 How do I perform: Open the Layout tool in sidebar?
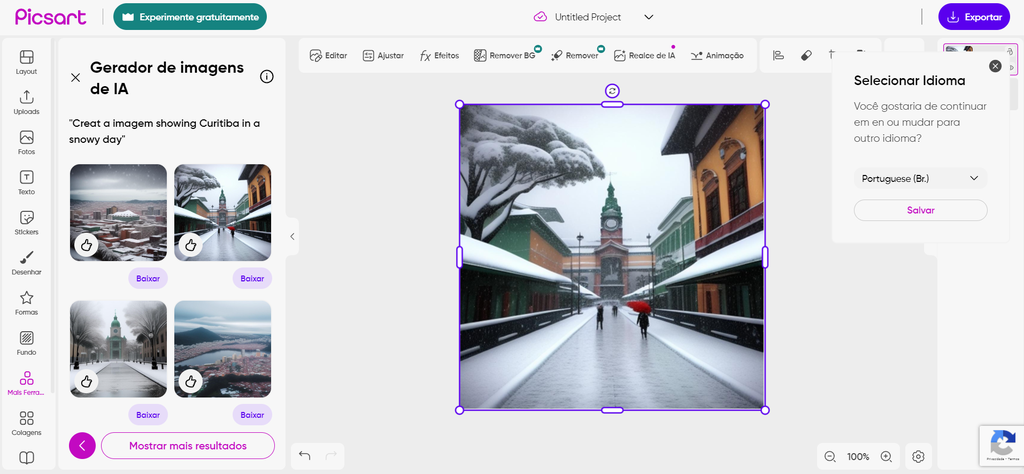[x=26, y=62]
